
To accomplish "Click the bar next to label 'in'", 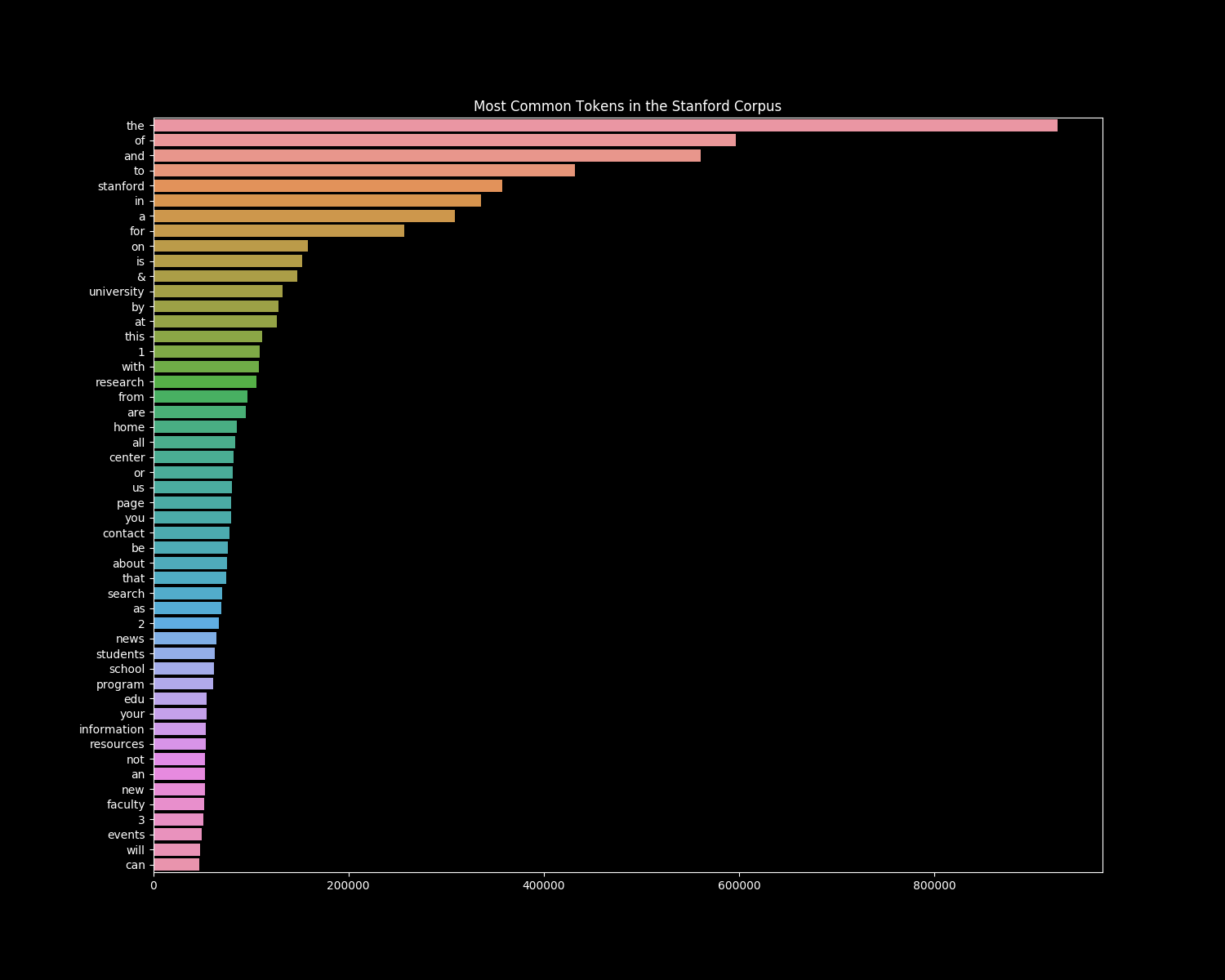I will click(x=317, y=201).
